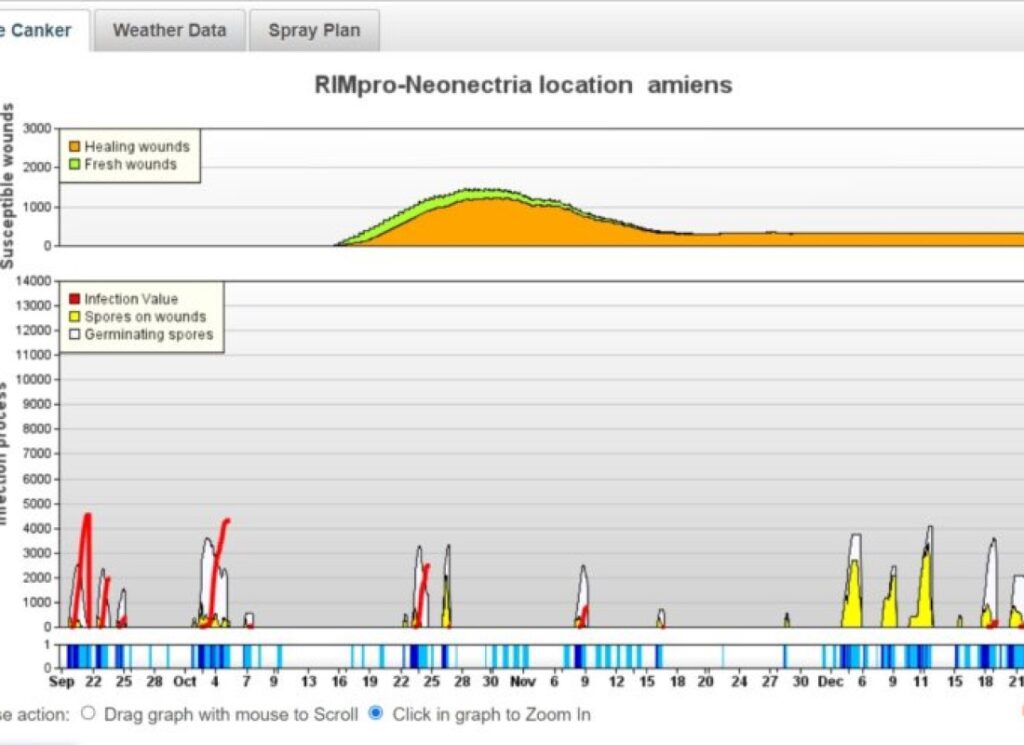Click the Germinating spores white swatch
Image resolution: width=1024 pixels, height=745 pixels.
pos(74,334)
